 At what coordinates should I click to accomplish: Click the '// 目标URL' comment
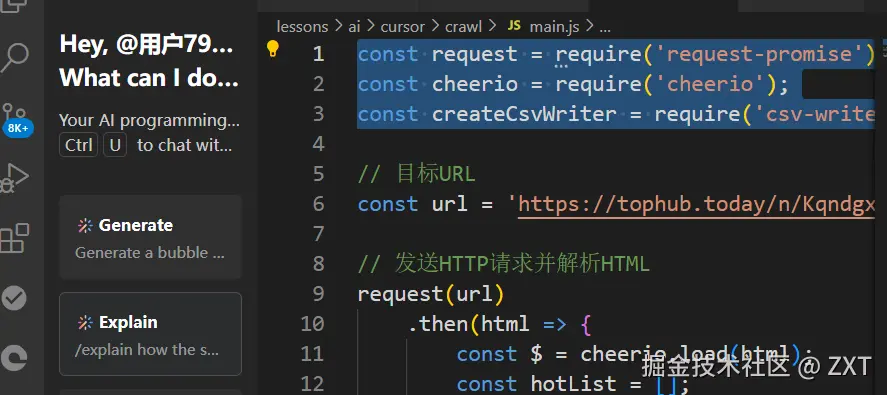tap(416, 174)
